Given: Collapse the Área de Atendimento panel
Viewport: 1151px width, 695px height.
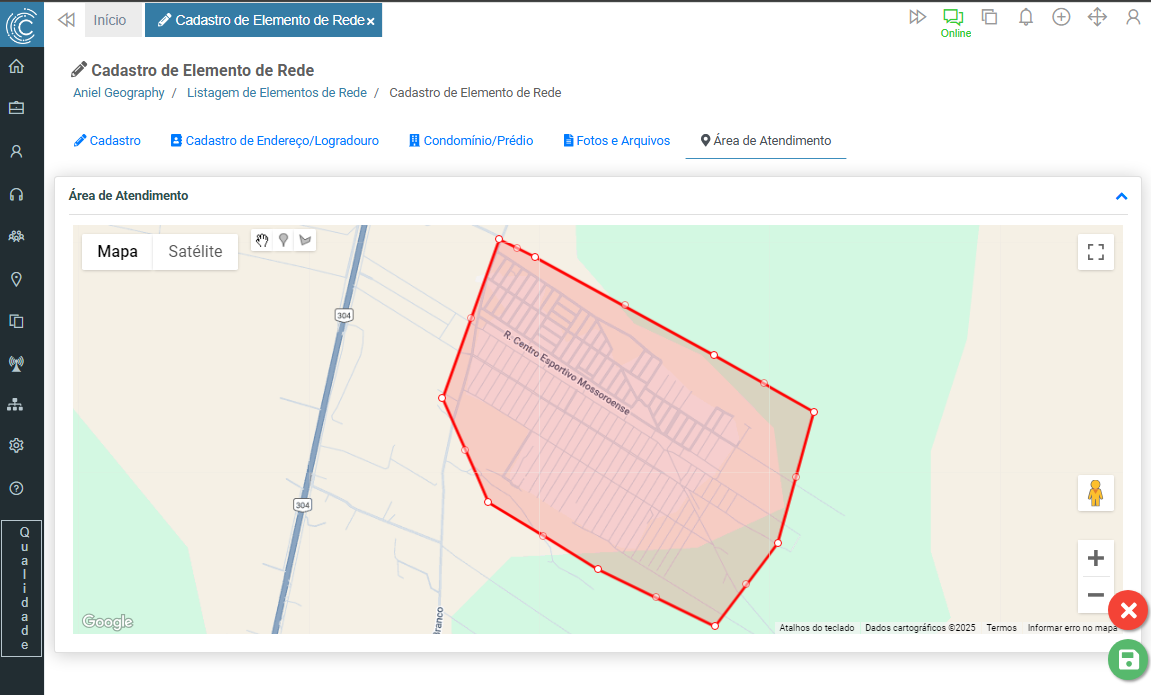Looking at the screenshot, I should coord(1121,196).
